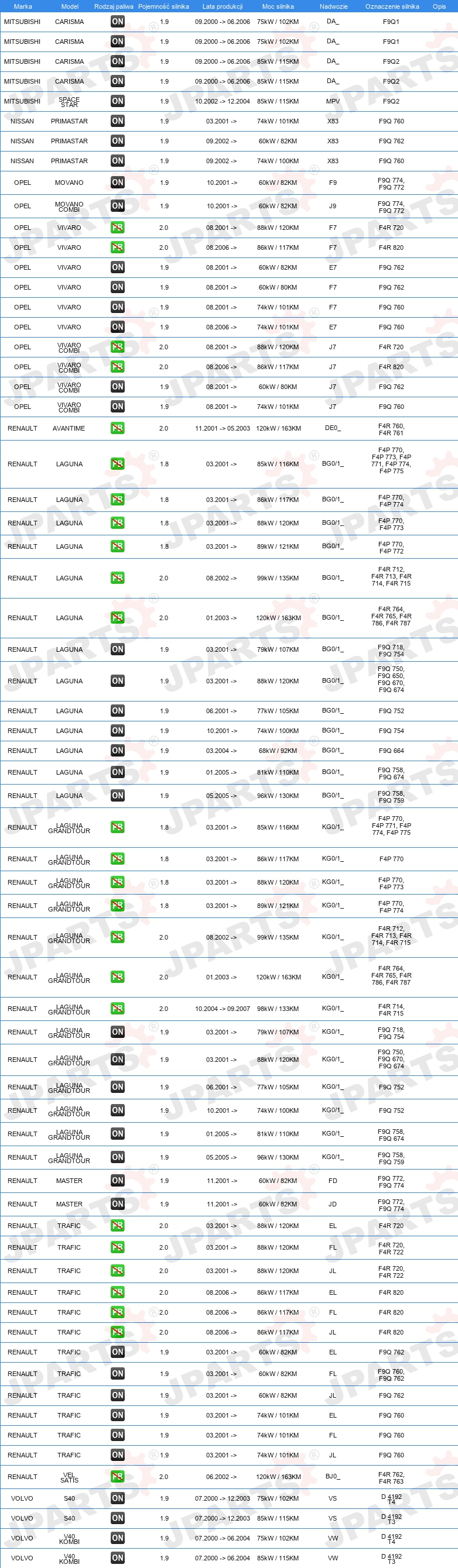Click the DE0_ body code cell
Image resolution: width=458 pixels, height=1568 pixels.
point(333,428)
